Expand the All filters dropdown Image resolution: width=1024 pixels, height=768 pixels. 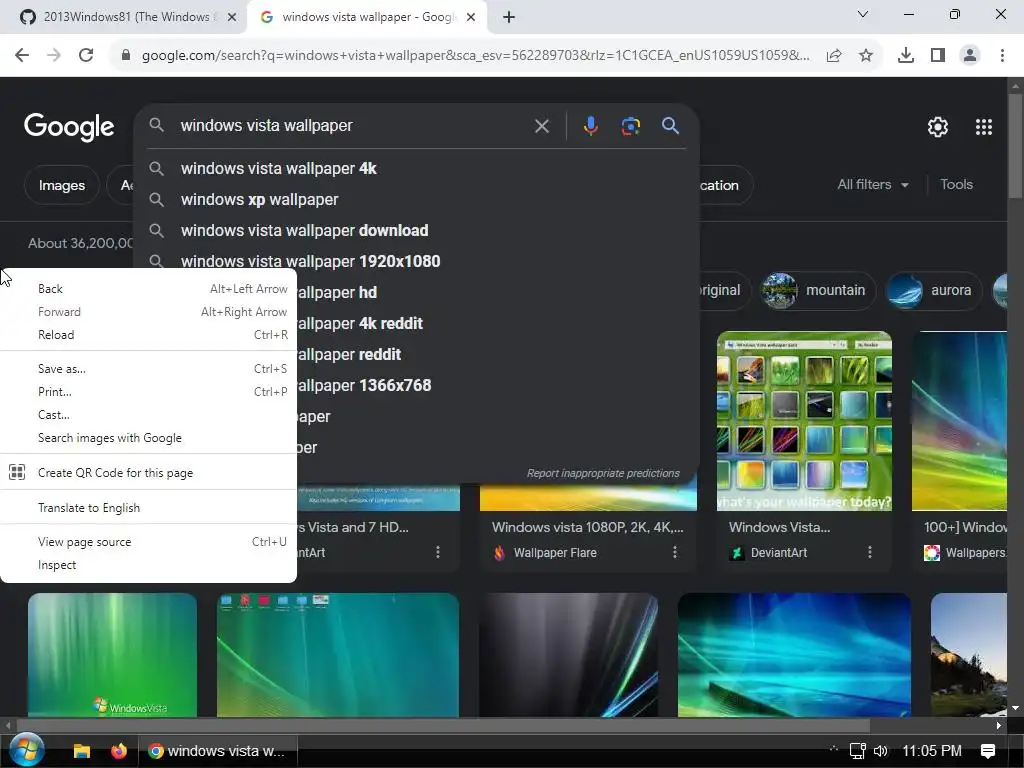[x=873, y=185]
